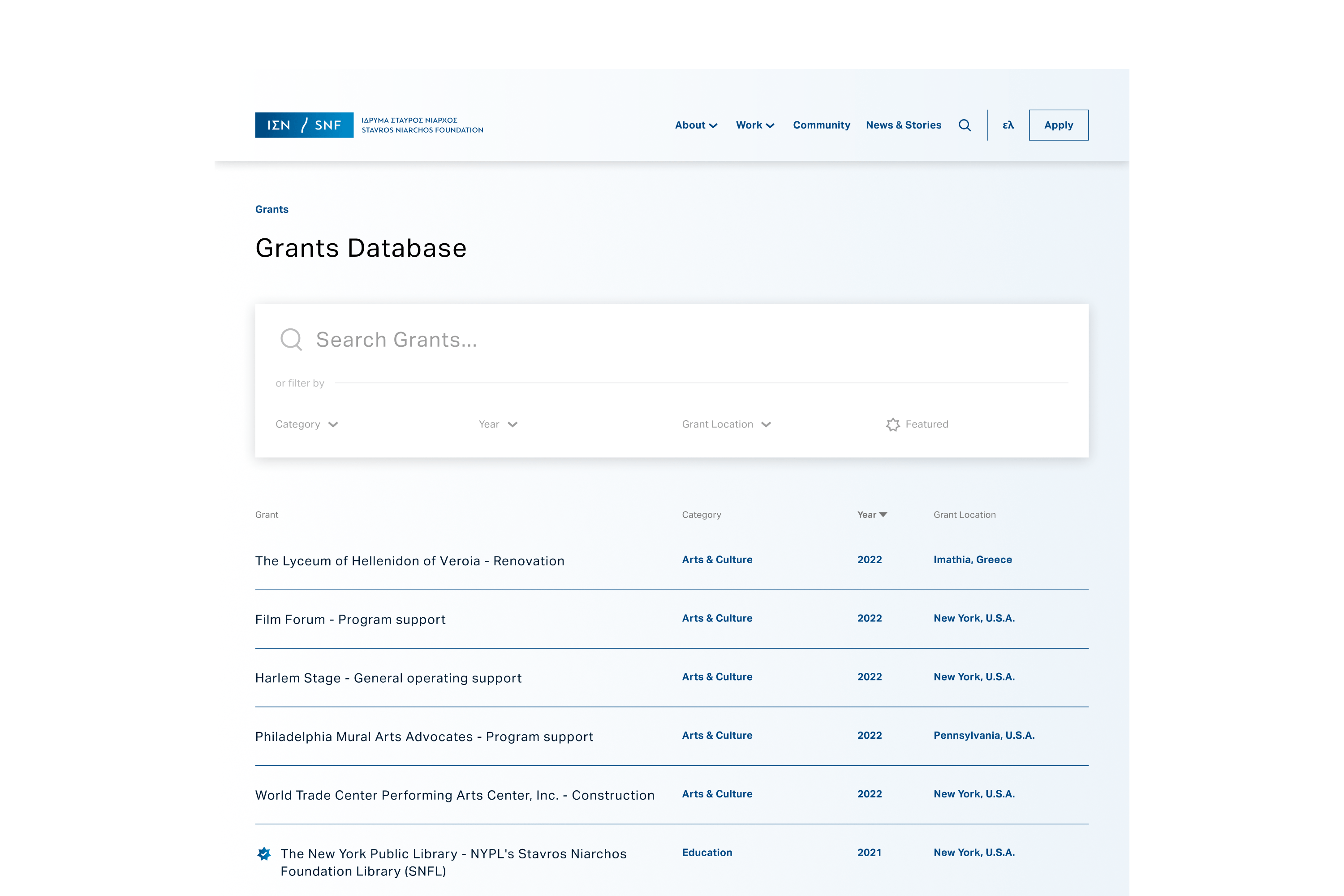The width and height of the screenshot is (1344, 896).
Task: Click Arts & Culture in Lyceum row
Action: (x=716, y=560)
